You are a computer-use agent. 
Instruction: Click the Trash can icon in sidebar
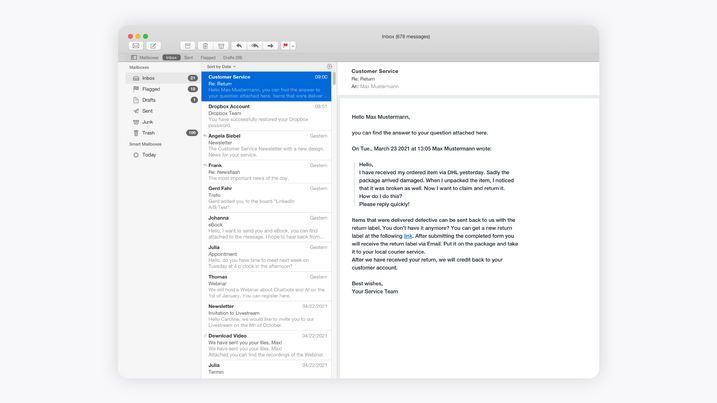click(136, 133)
